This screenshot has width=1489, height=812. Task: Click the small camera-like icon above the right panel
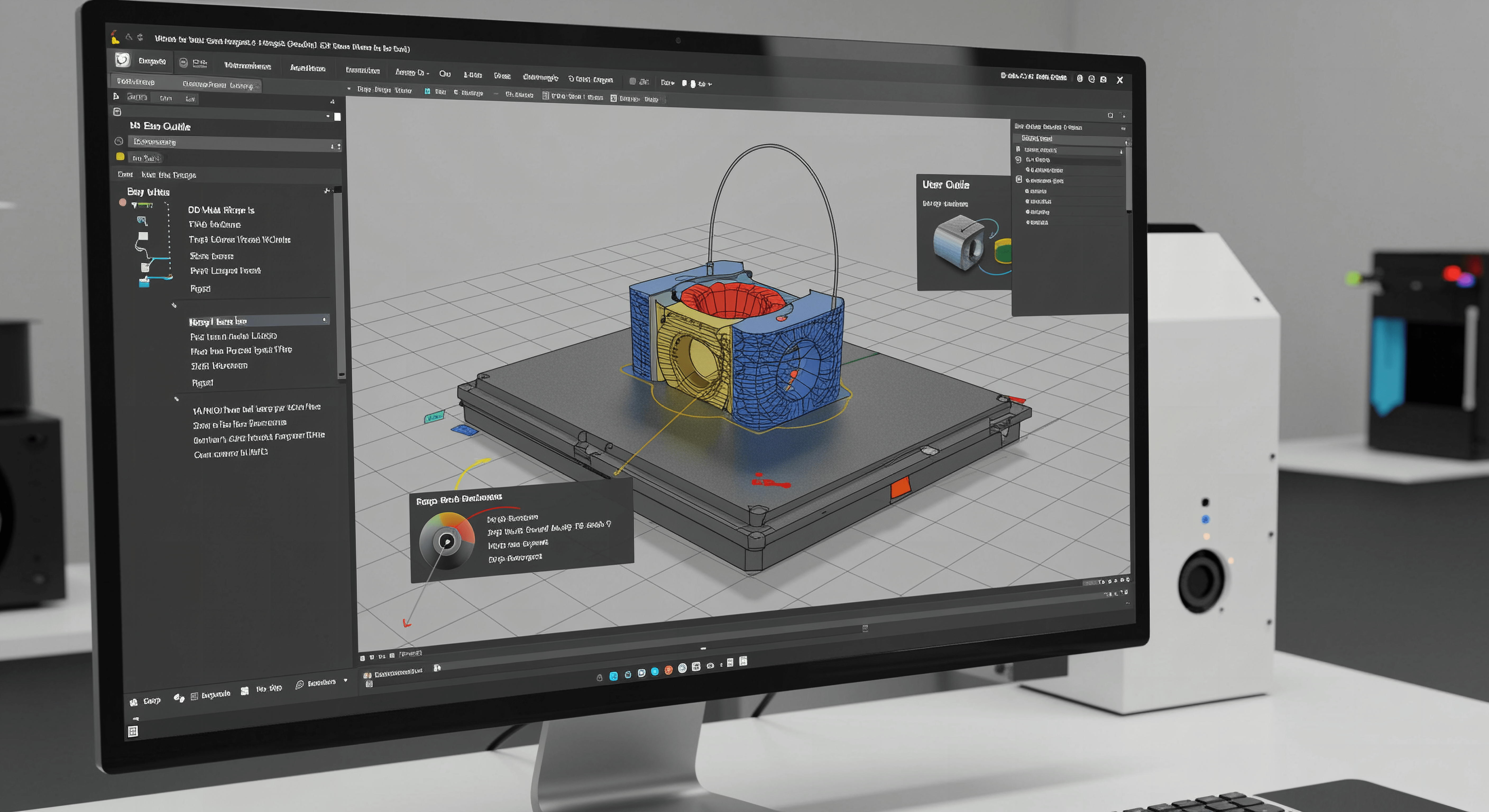tap(1110, 116)
